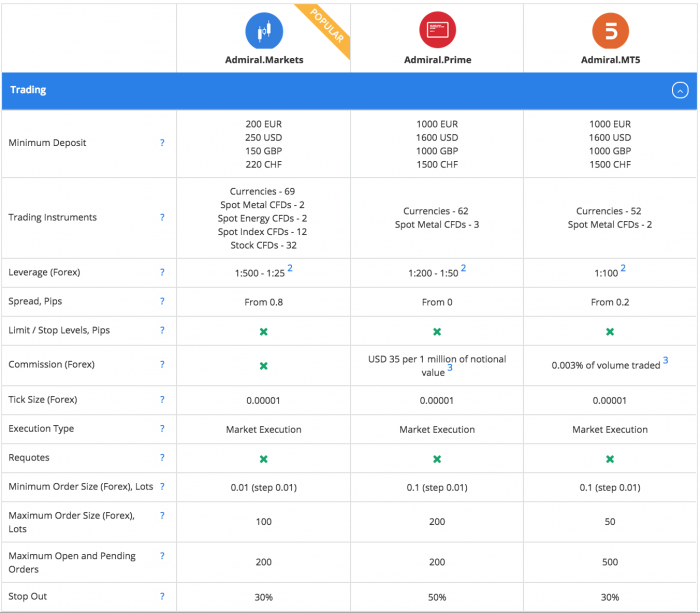Click Admiral.Prime Limit / Stop Levels cross mark
The image size is (700, 613).
437,331
